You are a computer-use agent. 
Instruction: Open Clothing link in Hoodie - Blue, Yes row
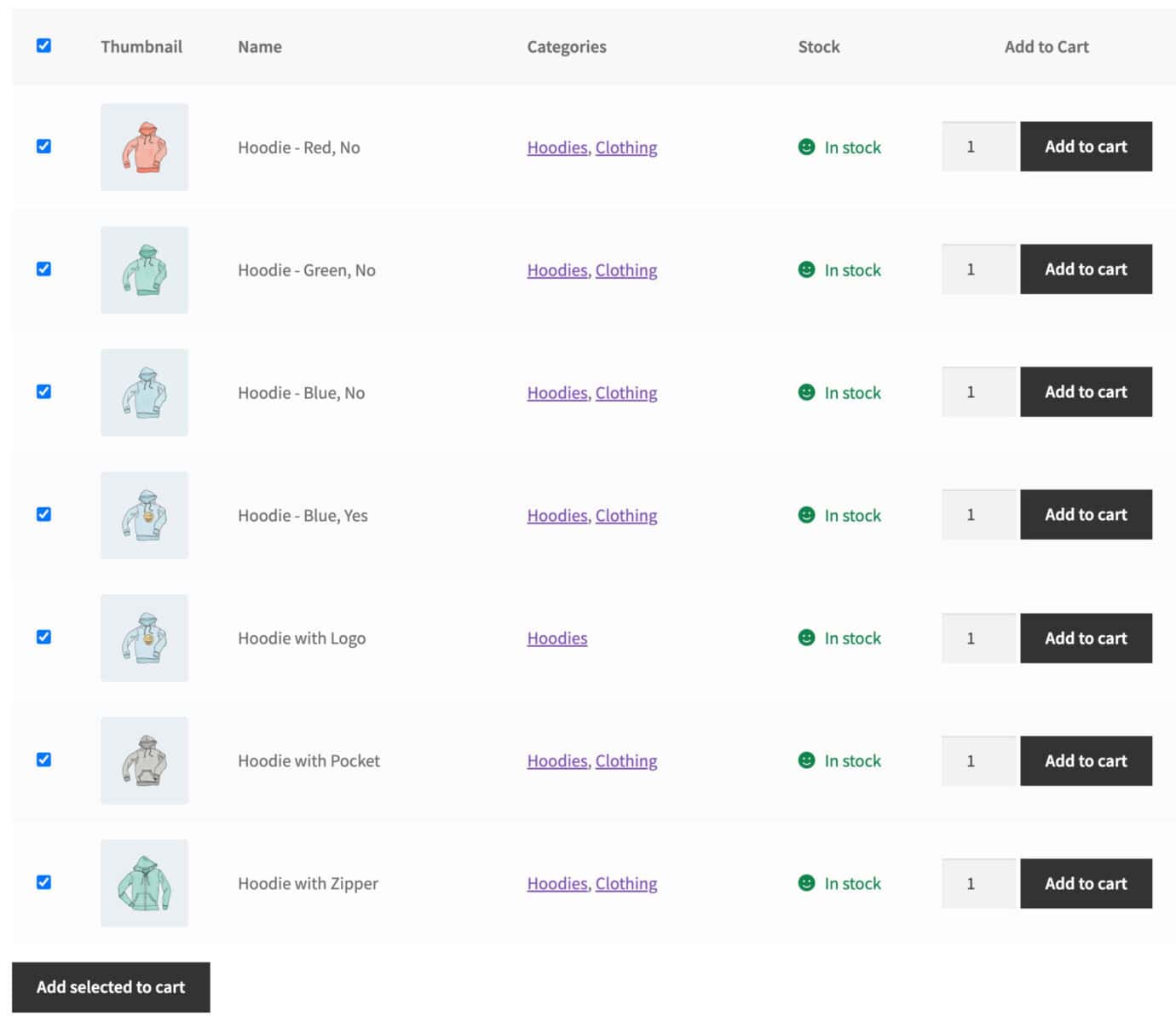pyautogui.click(x=626, y=516)
